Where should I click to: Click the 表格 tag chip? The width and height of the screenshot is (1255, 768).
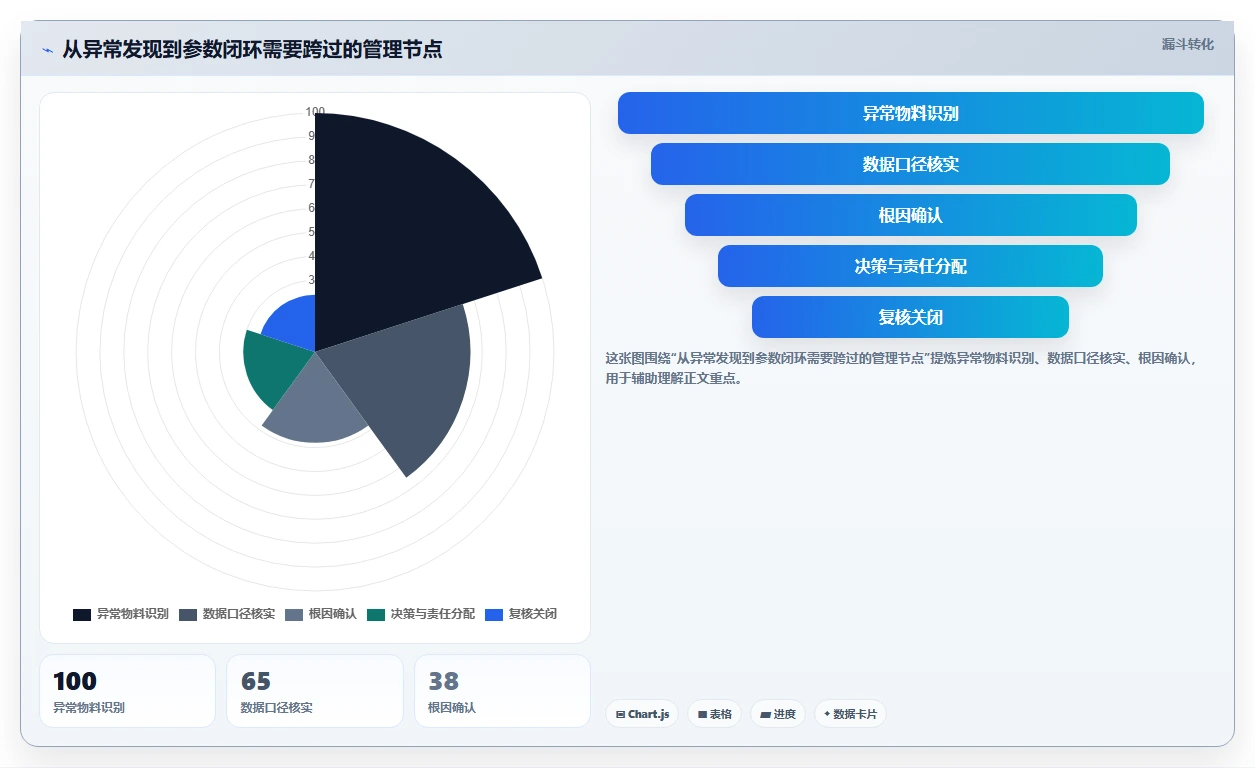pyautogui.click(x=715, y=714)
